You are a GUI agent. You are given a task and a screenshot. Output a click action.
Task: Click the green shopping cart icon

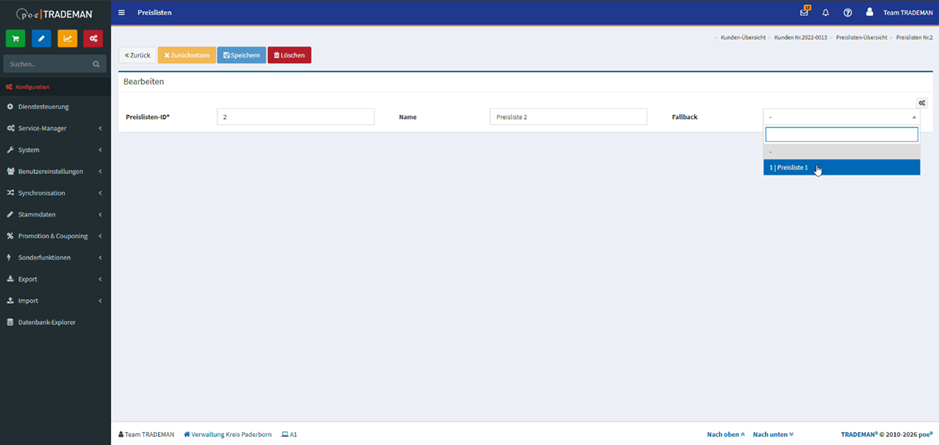tap(15, 38)
